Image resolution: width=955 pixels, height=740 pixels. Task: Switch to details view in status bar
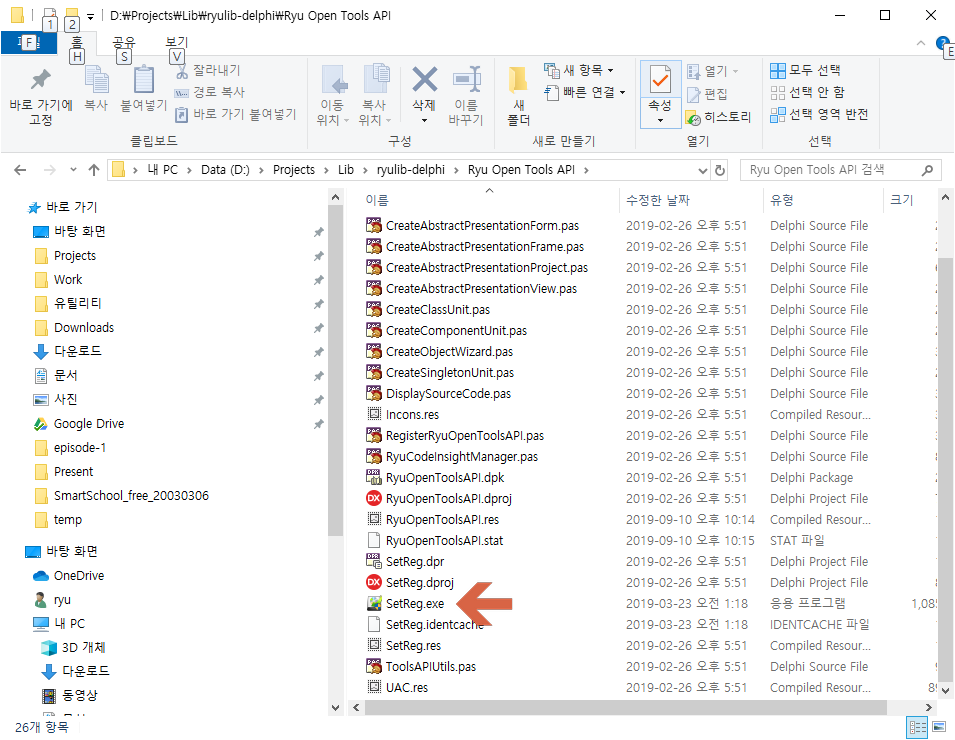(x=916, y=727)
